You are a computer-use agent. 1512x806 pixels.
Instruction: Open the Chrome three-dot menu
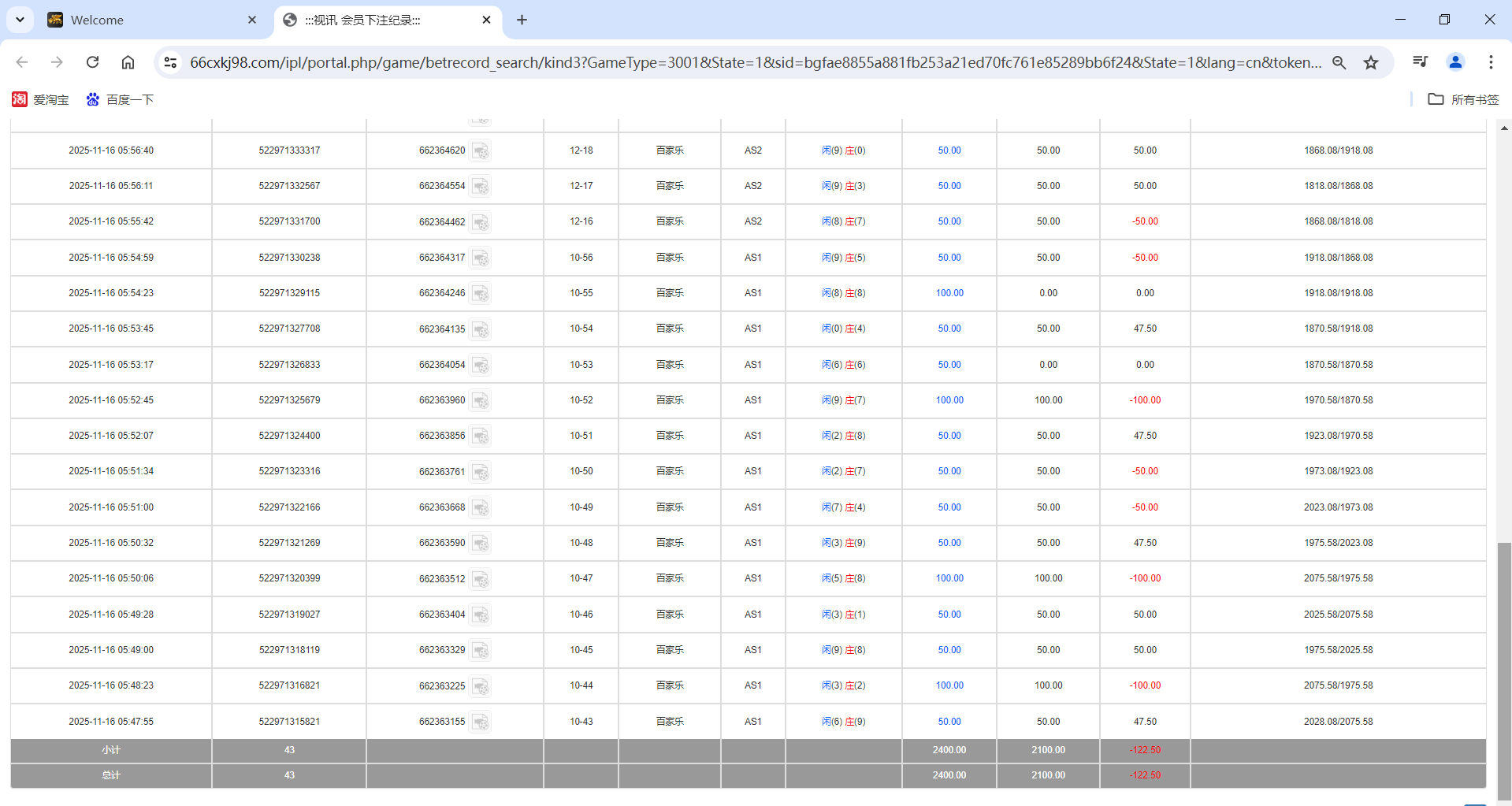tap(1490, 62)
